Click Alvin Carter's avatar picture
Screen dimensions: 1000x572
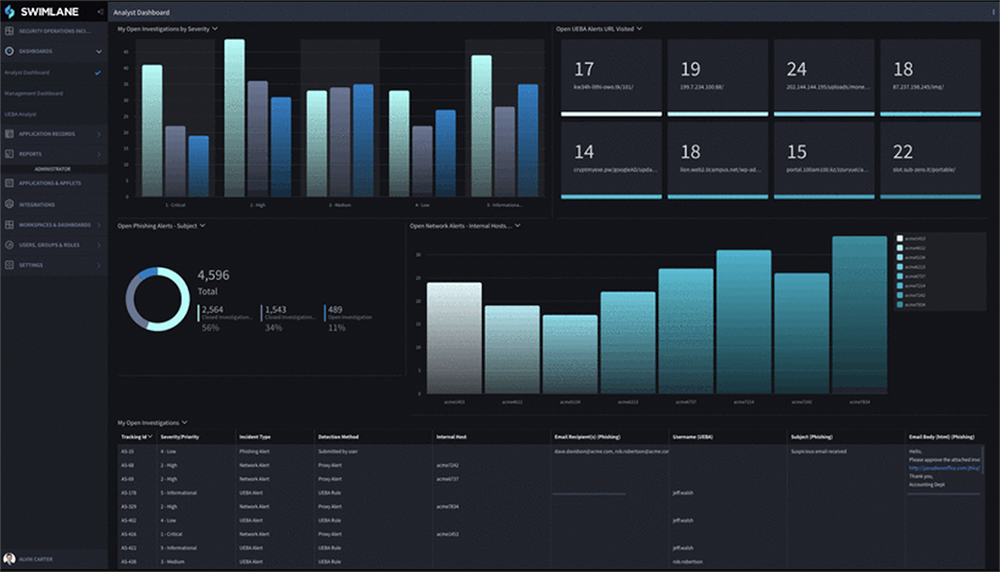tap(9, 559)
